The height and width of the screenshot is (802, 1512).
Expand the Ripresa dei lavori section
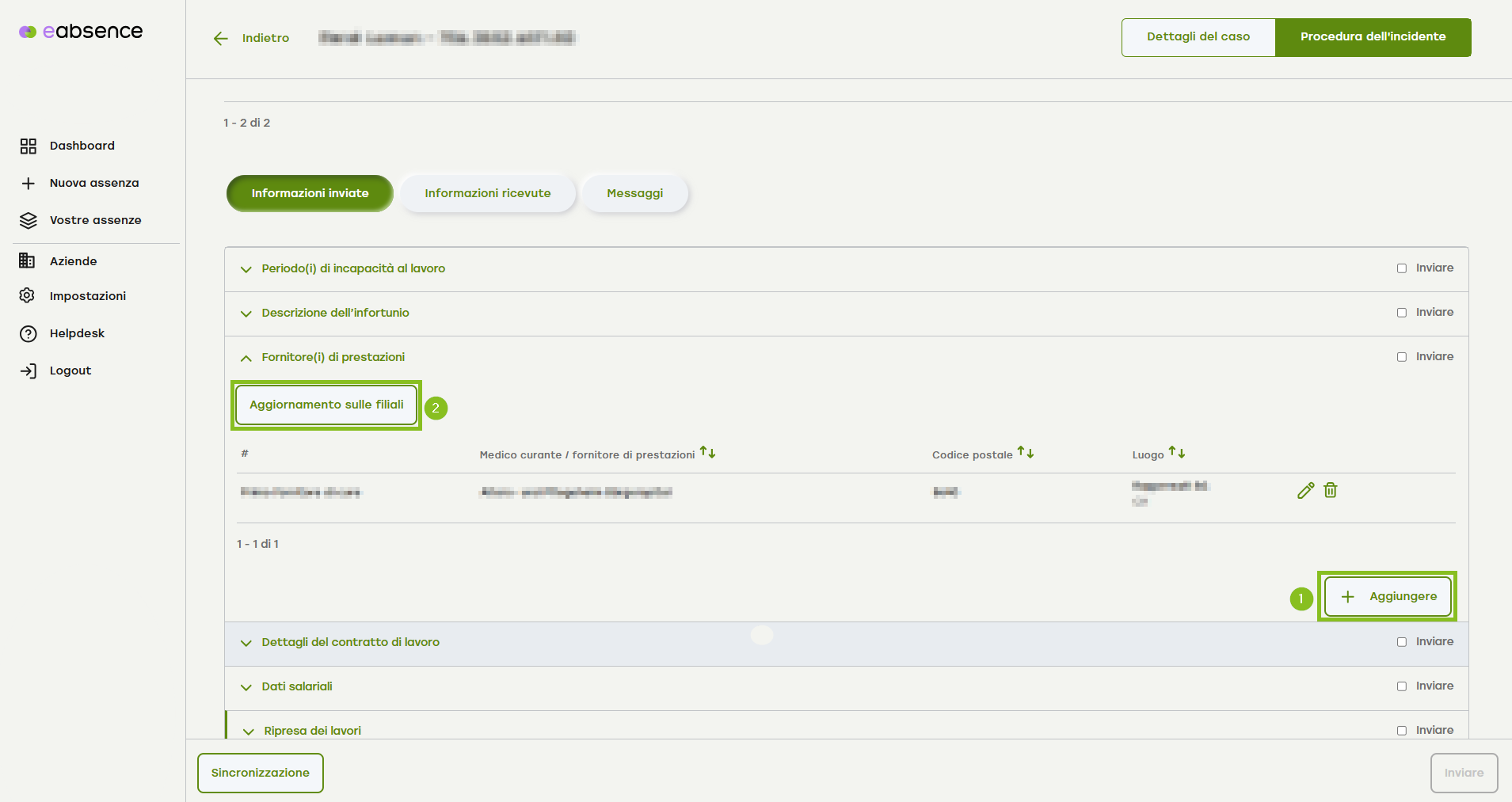pyautogui.click(x=249, y=732)
